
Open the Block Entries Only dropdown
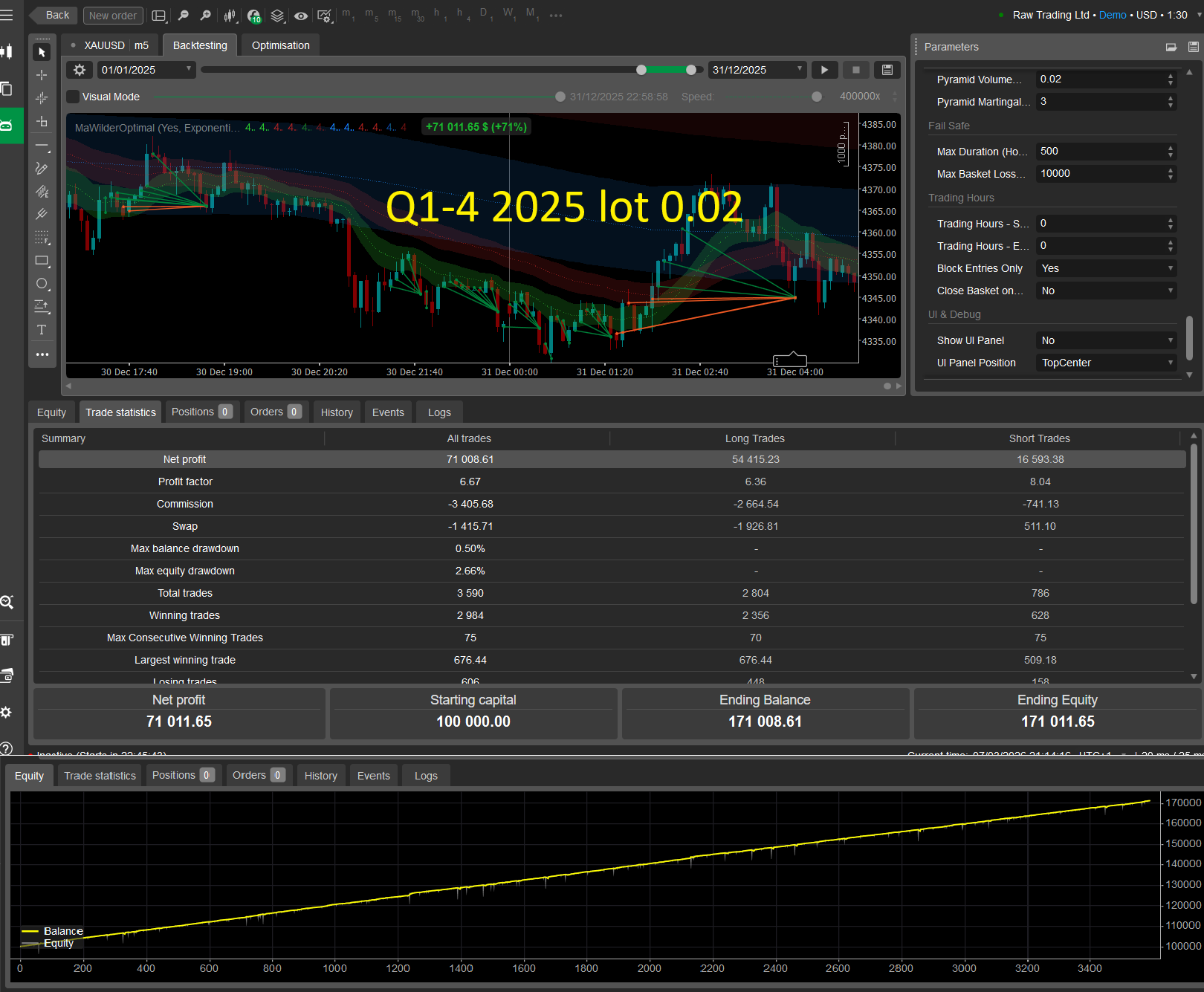click(x=1106, y=268)
